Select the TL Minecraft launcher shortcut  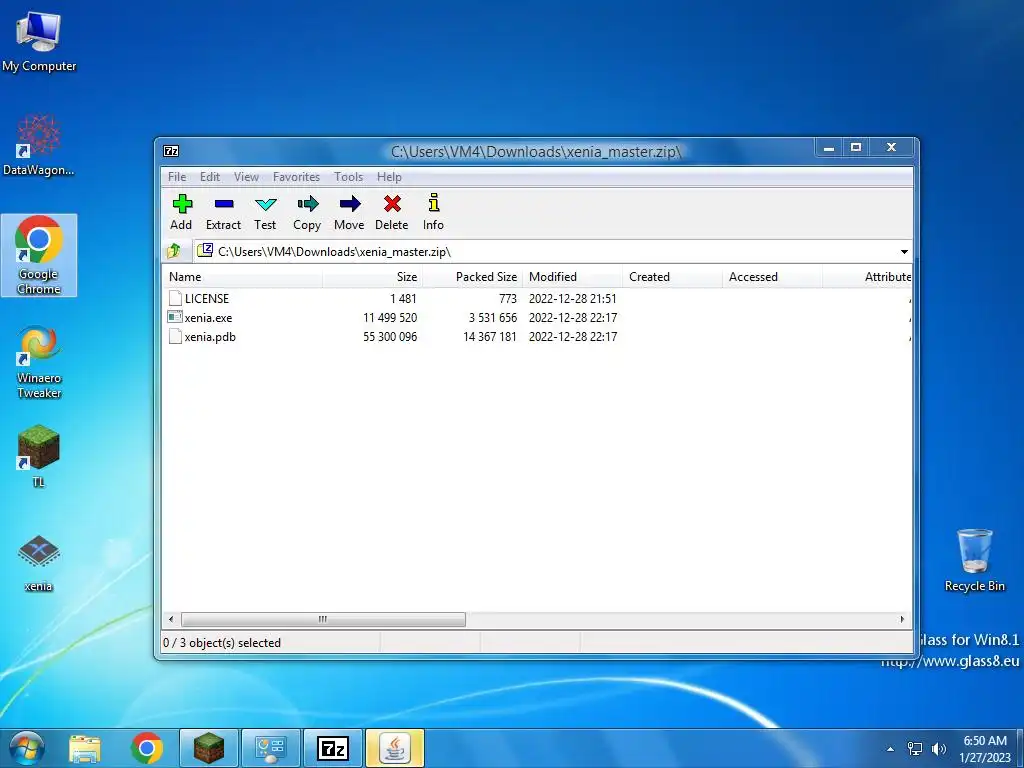(x=39, y=456)
